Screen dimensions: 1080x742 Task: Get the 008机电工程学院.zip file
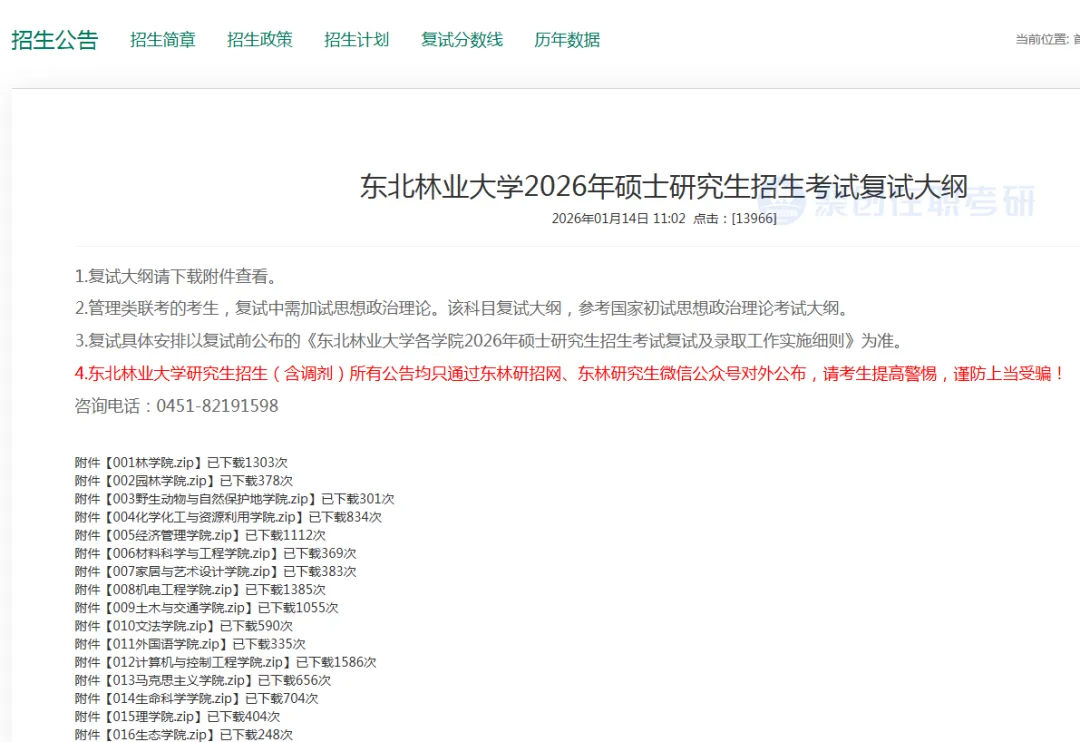click(x=172, y=589)
